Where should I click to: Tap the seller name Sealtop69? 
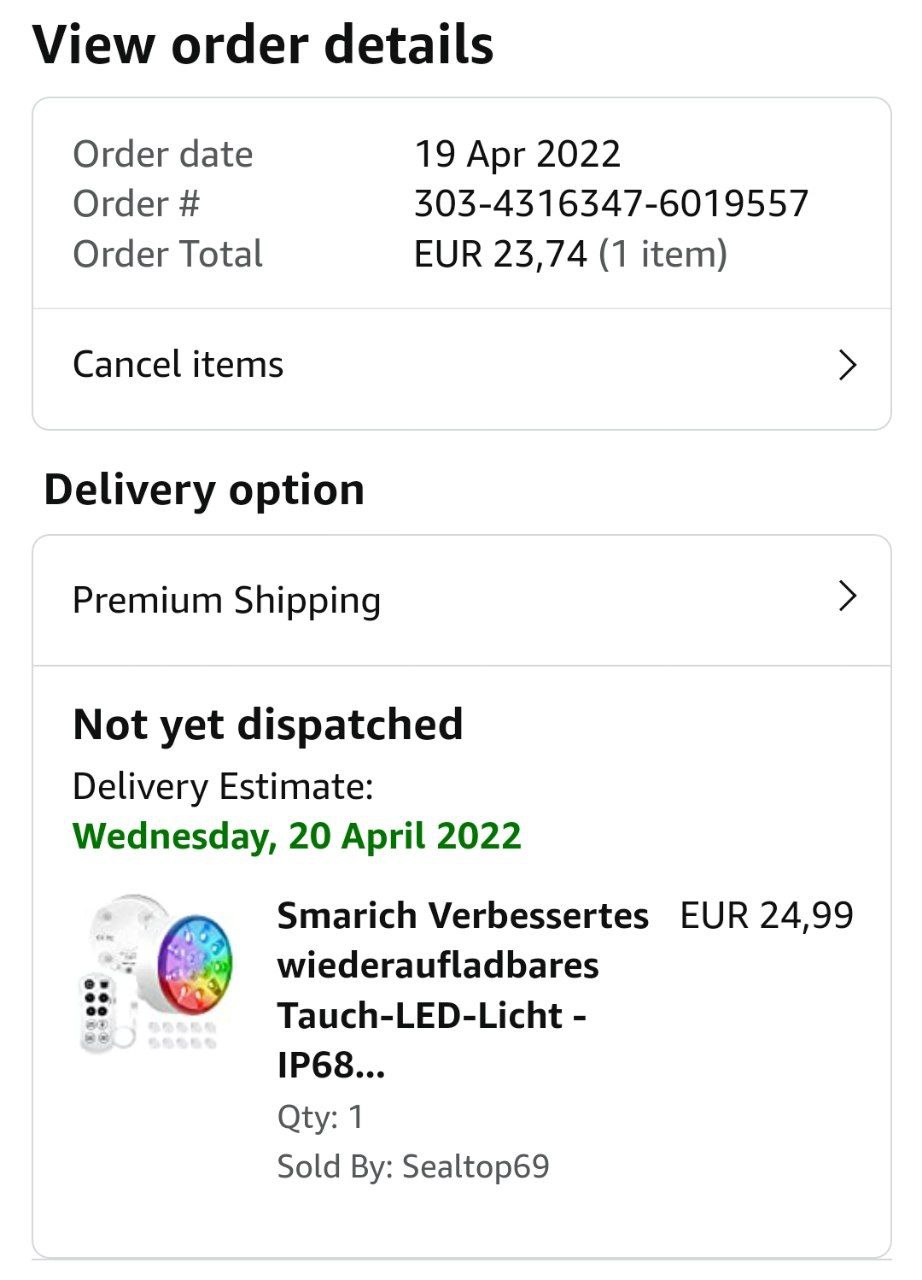(475, 1166)
